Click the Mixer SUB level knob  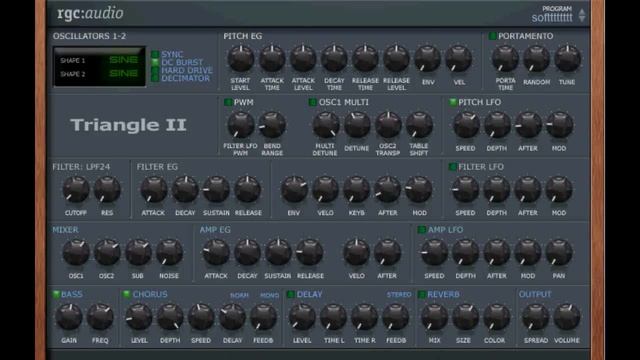[138, 252]
